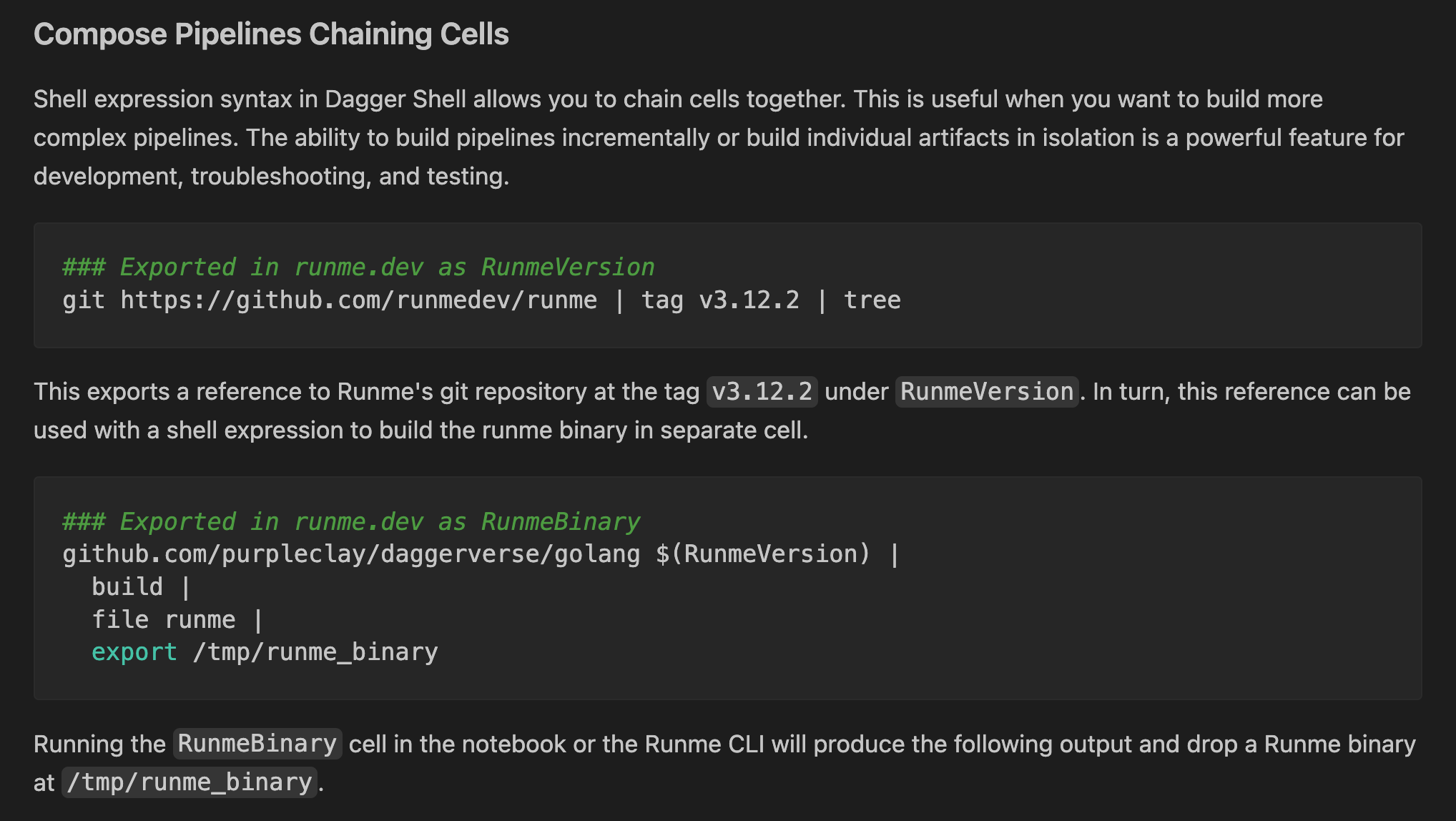Click the /tmp/runme_binary path in code block

pyautogui.click(x=315, y=652)
